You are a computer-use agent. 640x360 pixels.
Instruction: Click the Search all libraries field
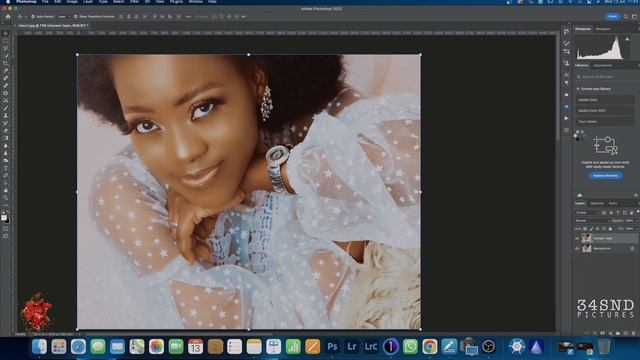(x=606, y=77)
